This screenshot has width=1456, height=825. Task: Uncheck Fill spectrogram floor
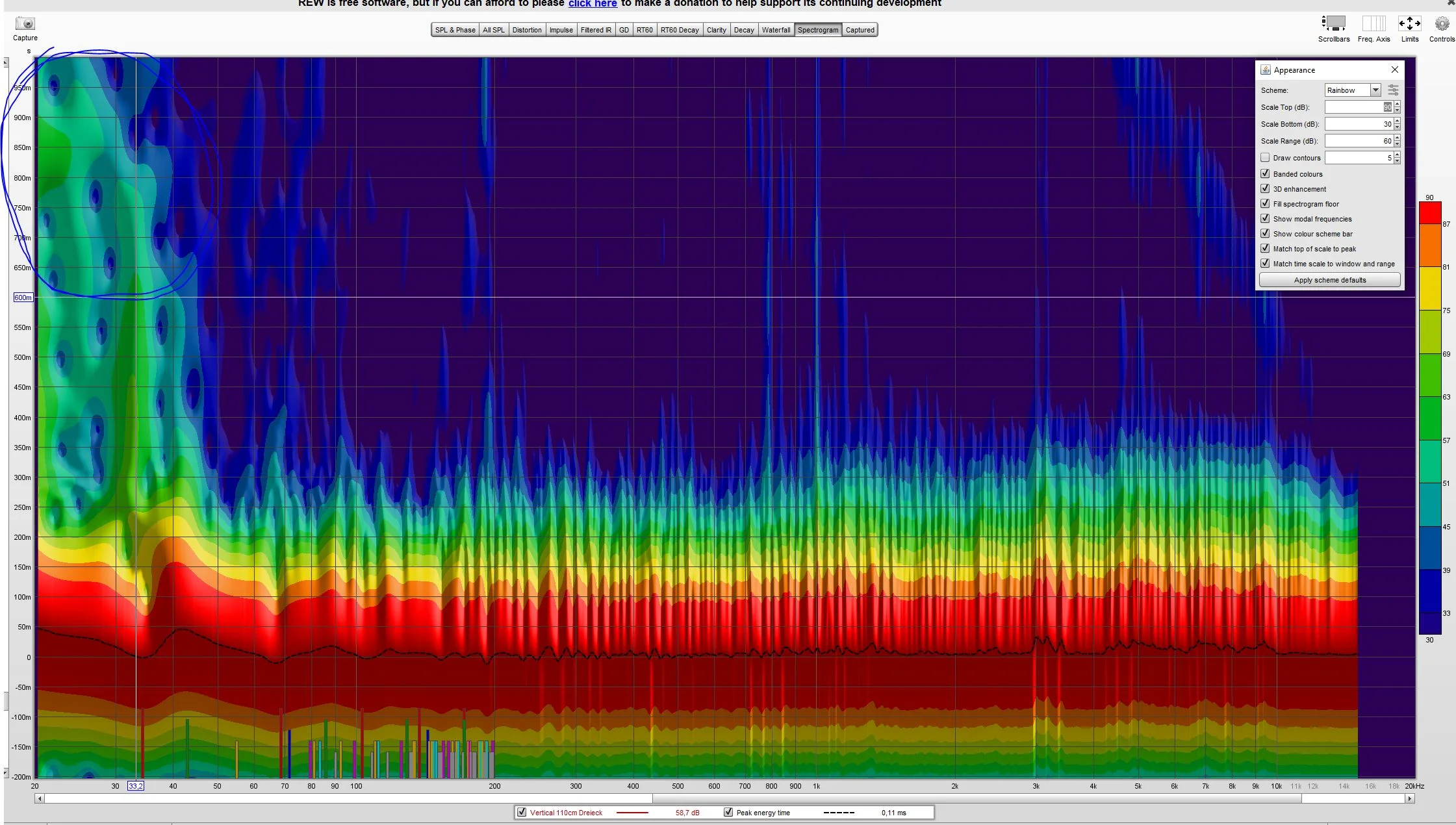pyautogui.click(x=1265, y=204)
